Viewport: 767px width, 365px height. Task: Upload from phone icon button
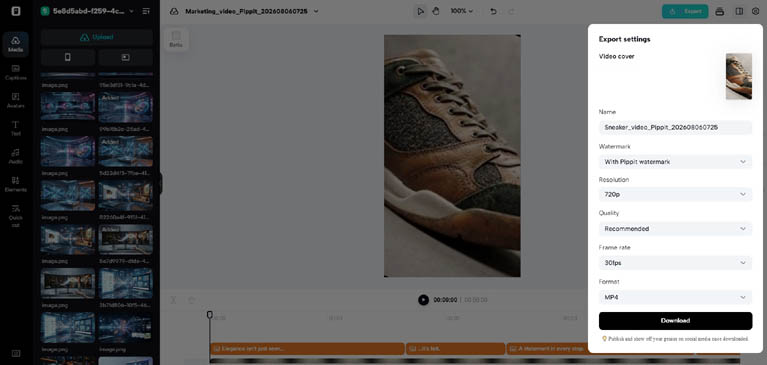[x=68, y=57]
